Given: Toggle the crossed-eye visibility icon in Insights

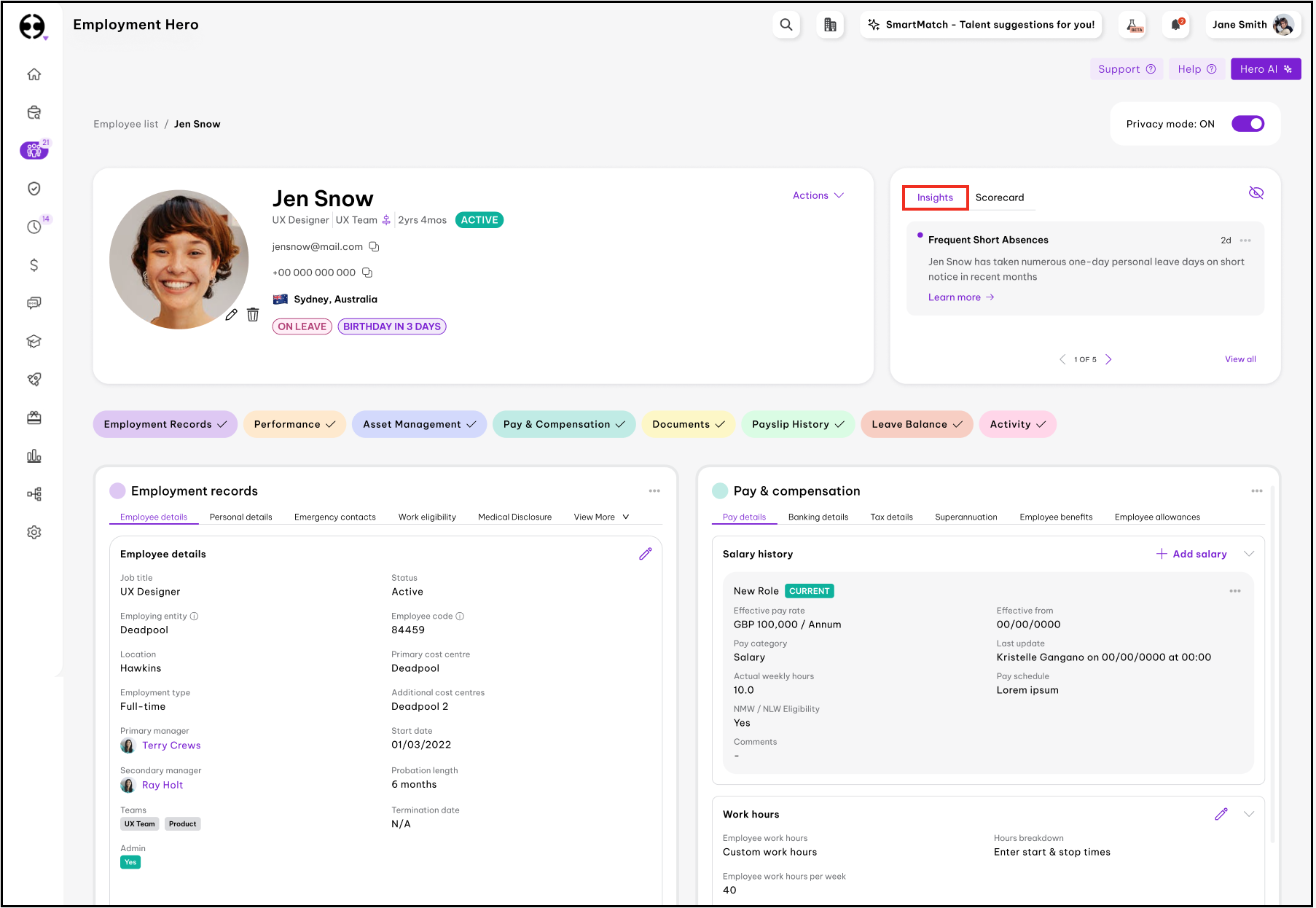Looking at the screenshot, I should 1256,193.
